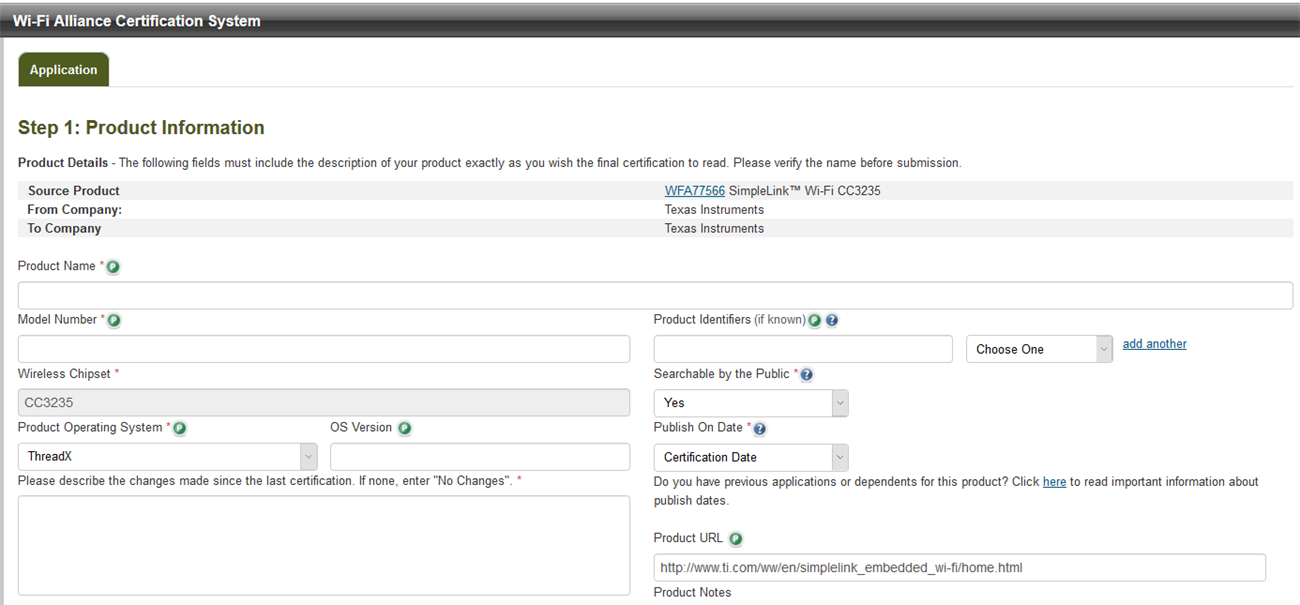Click the help icon beside Product Name
1300x605 pixels.
[113, 267]
